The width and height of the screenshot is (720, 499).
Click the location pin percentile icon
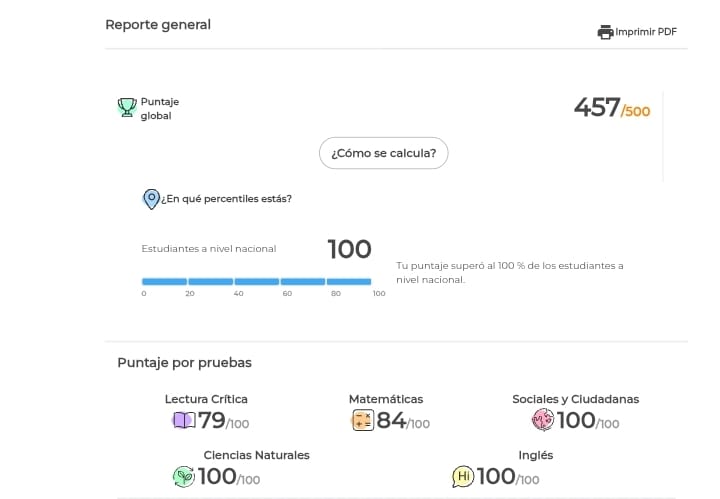tap(152, 199)
